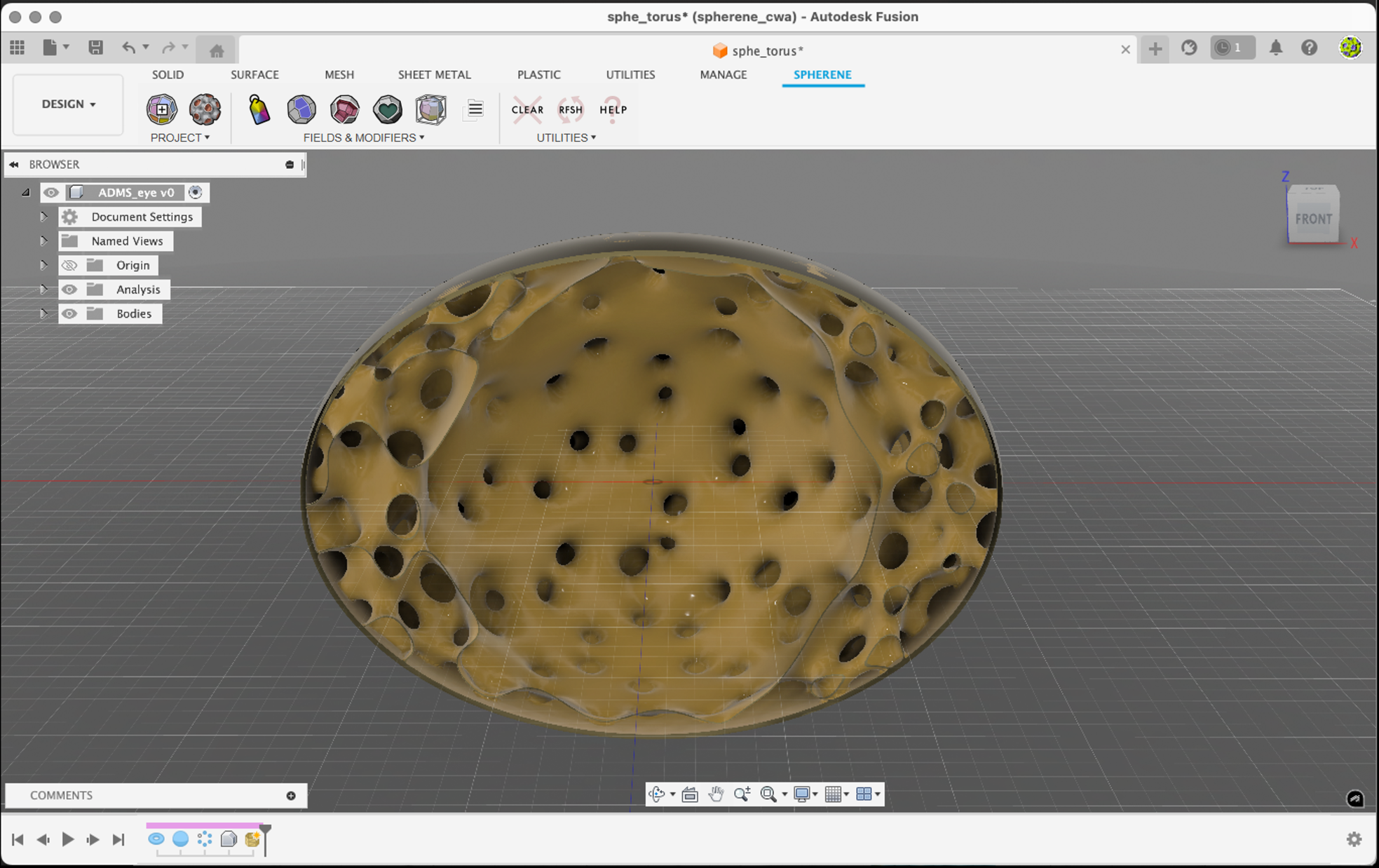Viewport: 1379px width, 868px height.
Task: Click the RFSH refresh icon
Action: (x=571, y=109)
